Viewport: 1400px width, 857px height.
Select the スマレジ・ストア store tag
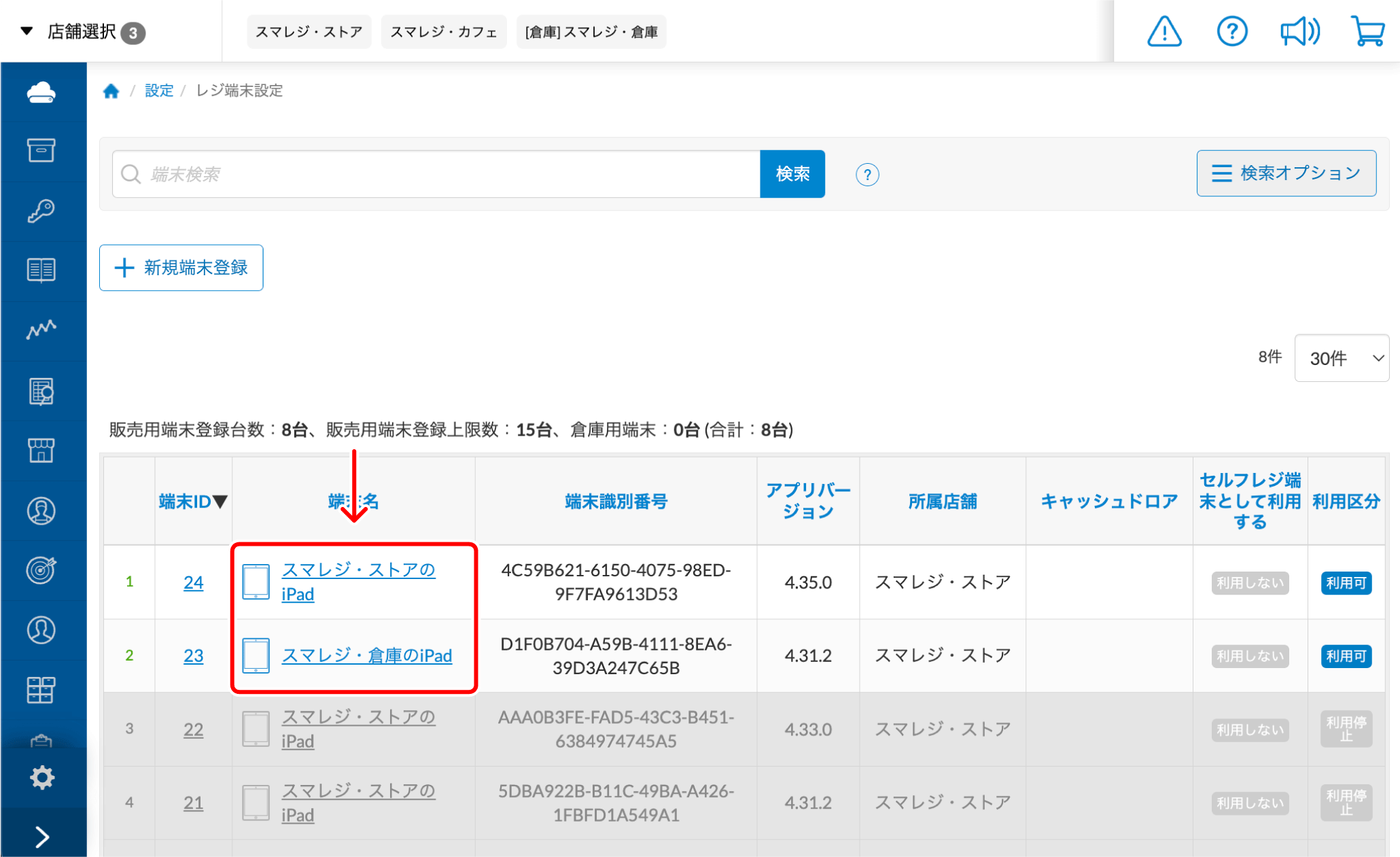tap(309, 32)
